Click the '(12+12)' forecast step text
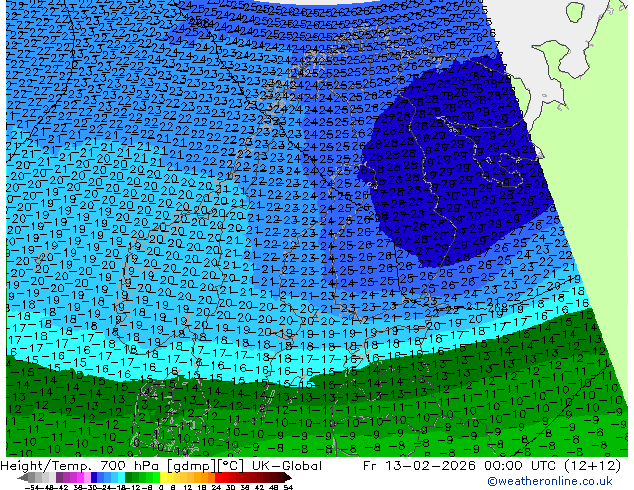The image size is (634, 490). 594,466
